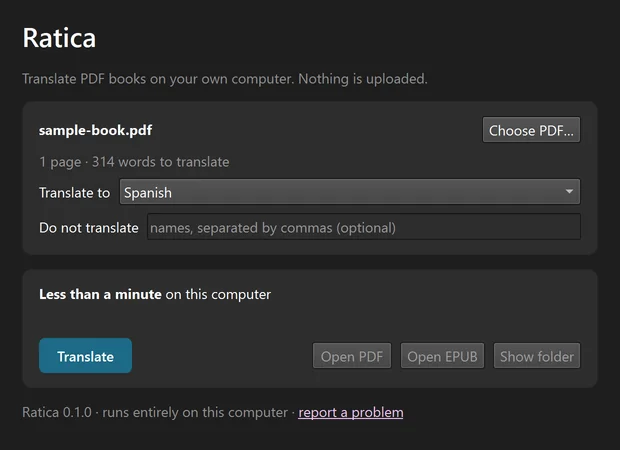Image resolution: width=620 pixels, height=450 pixels.
Task: Click the 'Ratica 0.1.0' version text
Action: click(57, 412)
